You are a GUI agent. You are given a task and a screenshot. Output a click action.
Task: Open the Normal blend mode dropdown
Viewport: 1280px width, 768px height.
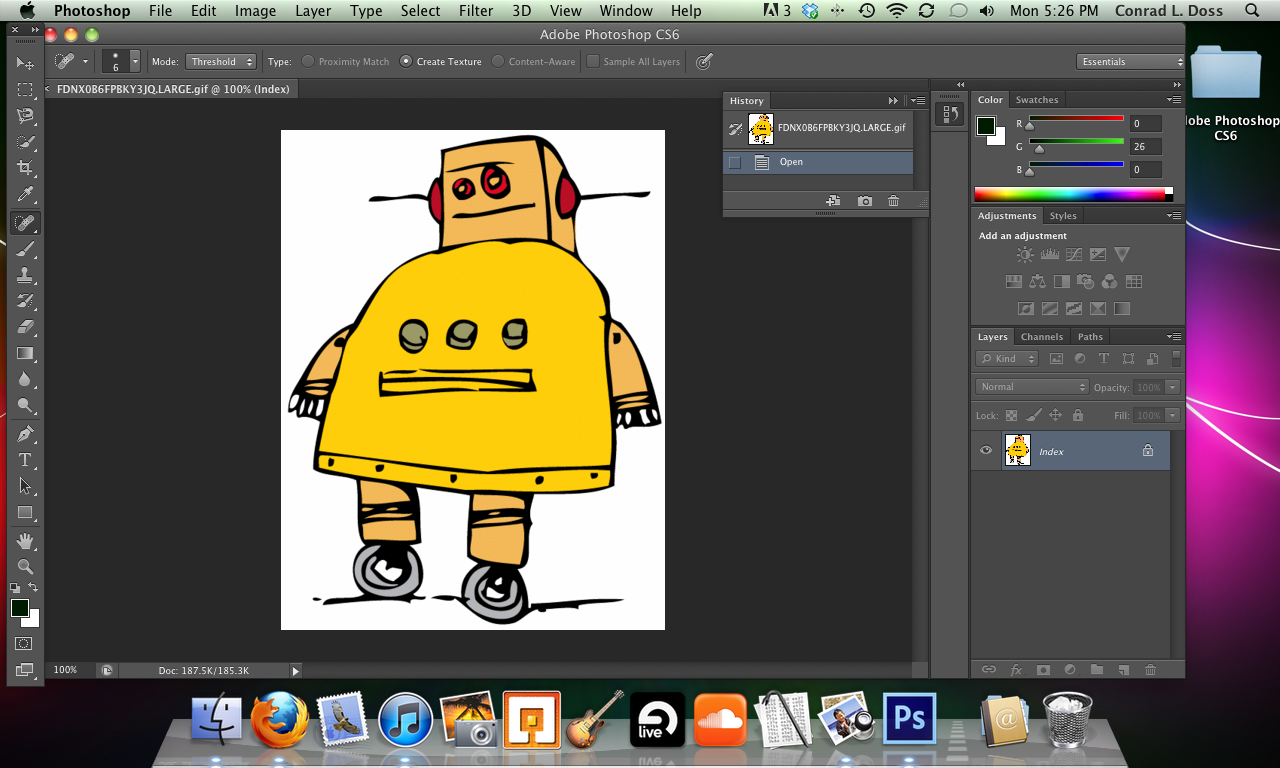pos(1032,387)
